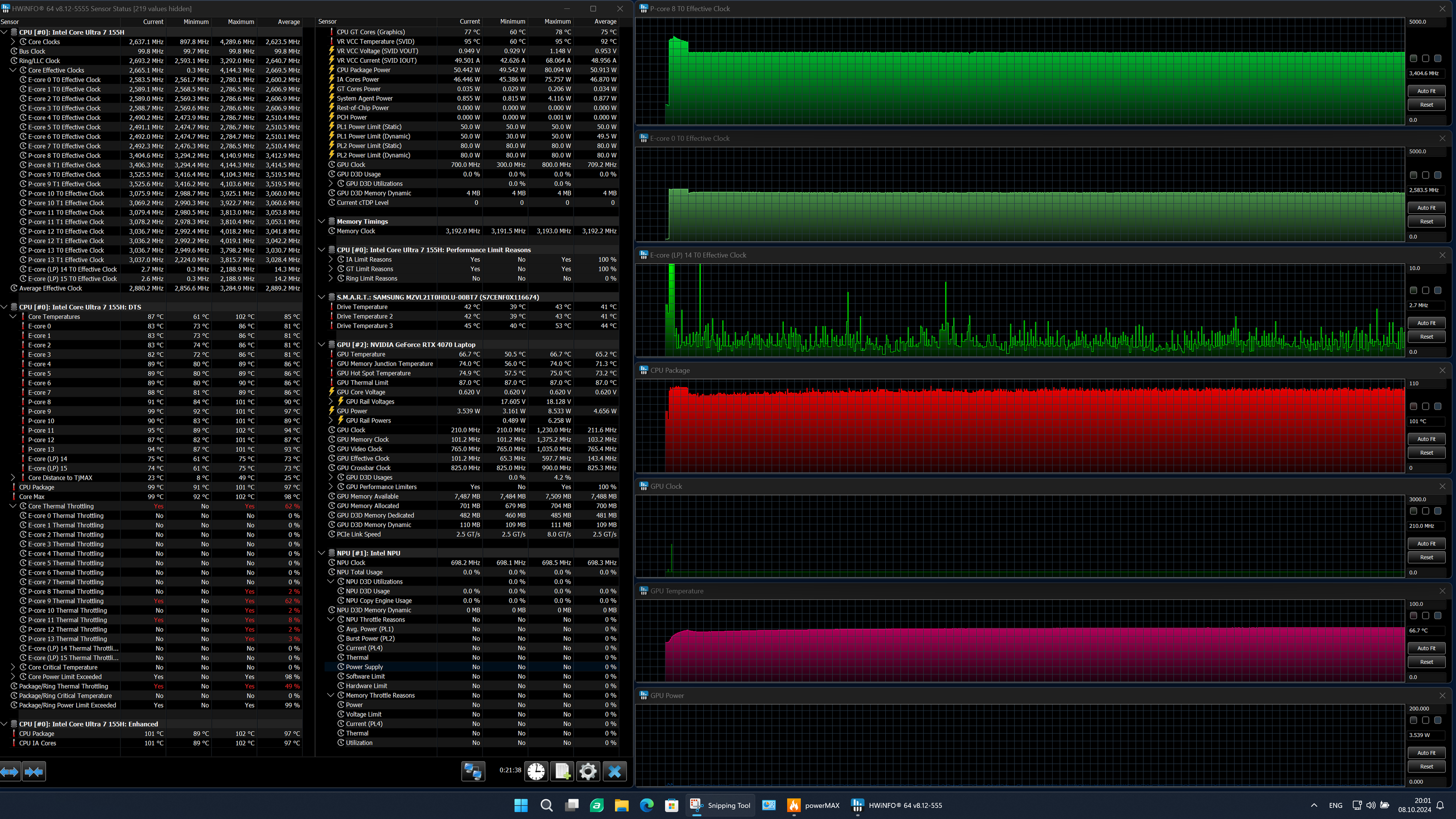Image resolution: width=1456 pixels, height=819 pixels.
Task: Collapse the Memory Timings section
Action: 322,222
